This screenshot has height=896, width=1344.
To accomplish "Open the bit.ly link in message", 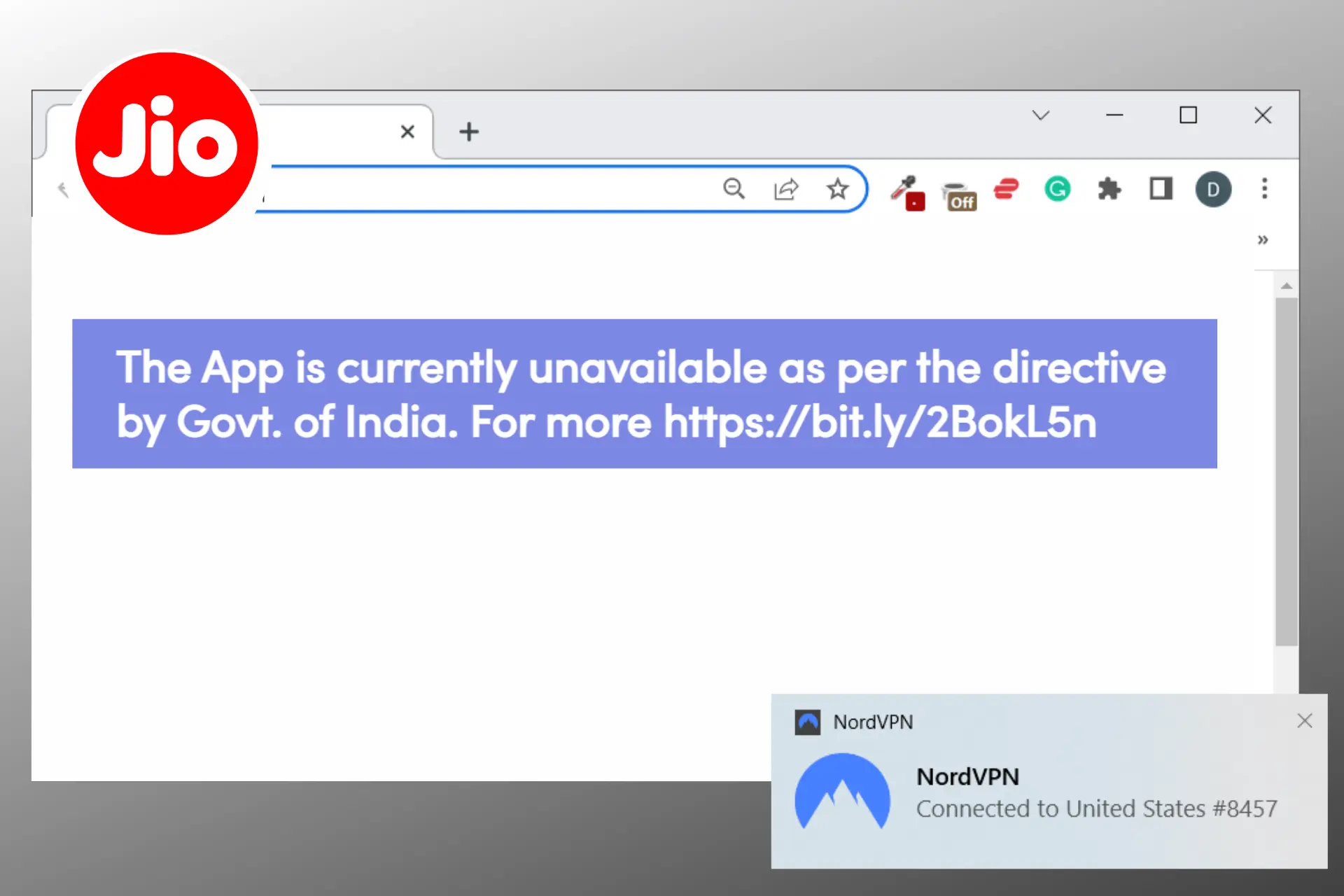I will pyautogui.click(x=879, y=421).
